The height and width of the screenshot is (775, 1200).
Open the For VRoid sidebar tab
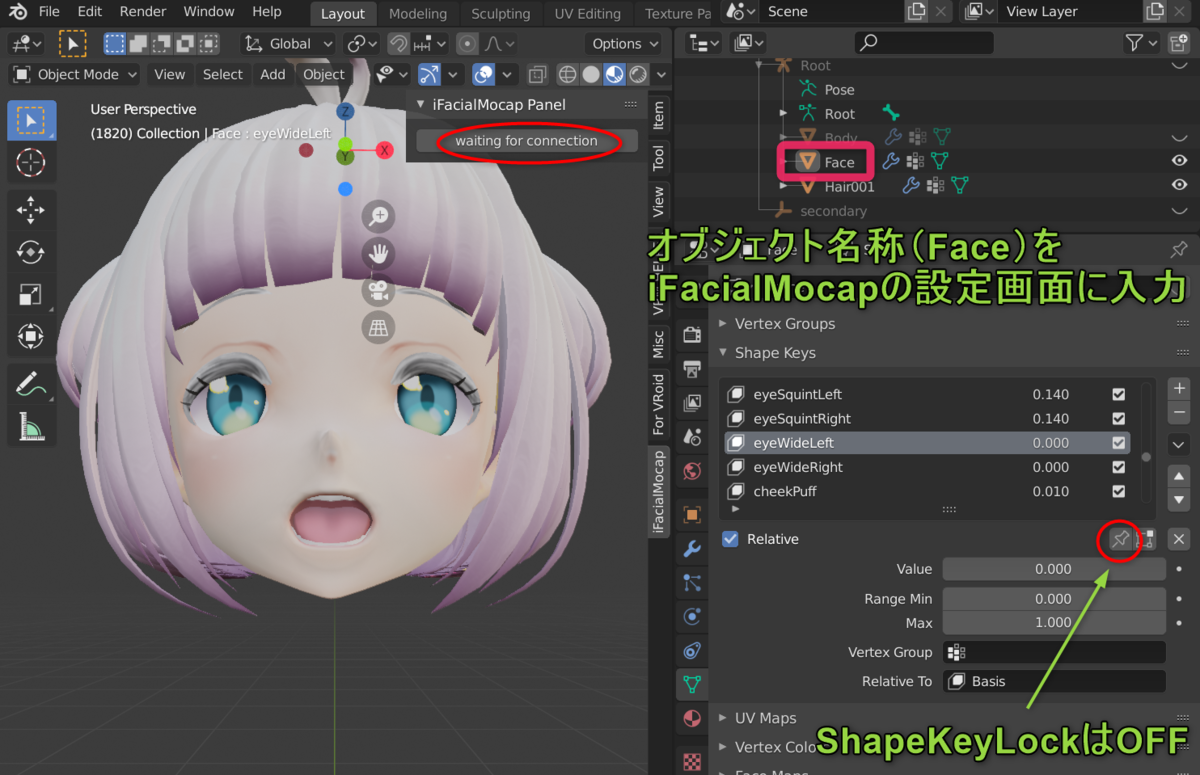[658, 405]
